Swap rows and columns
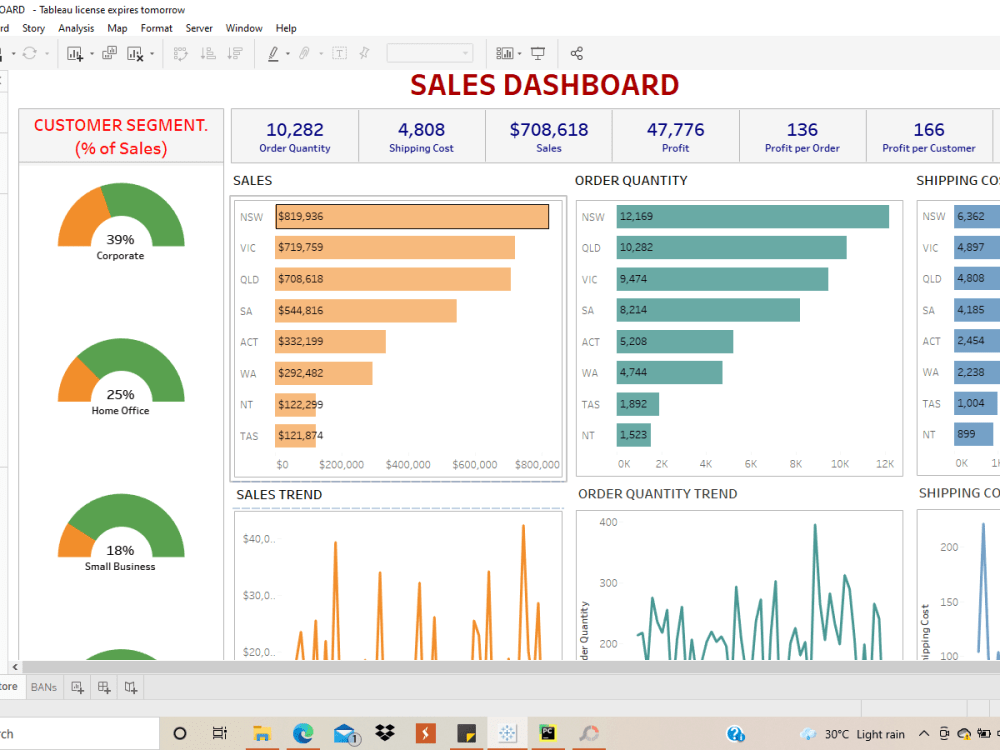The width and height of the screenshot is (1000, 750). click(181, 53)
